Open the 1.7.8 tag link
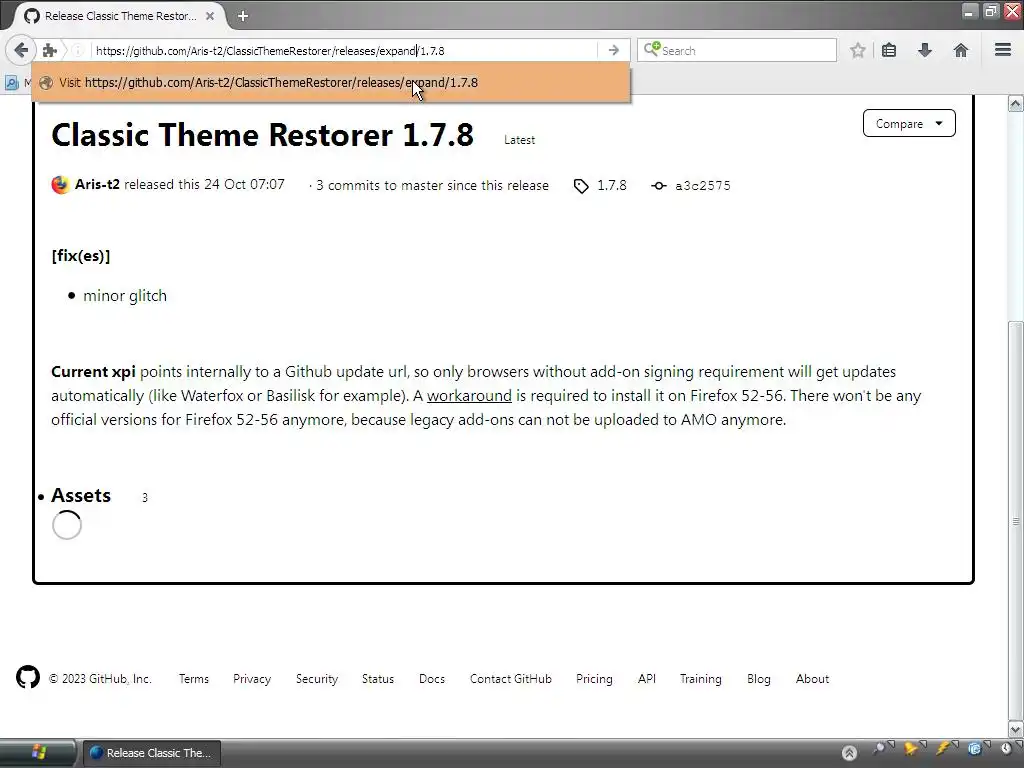 click(612, 185)
